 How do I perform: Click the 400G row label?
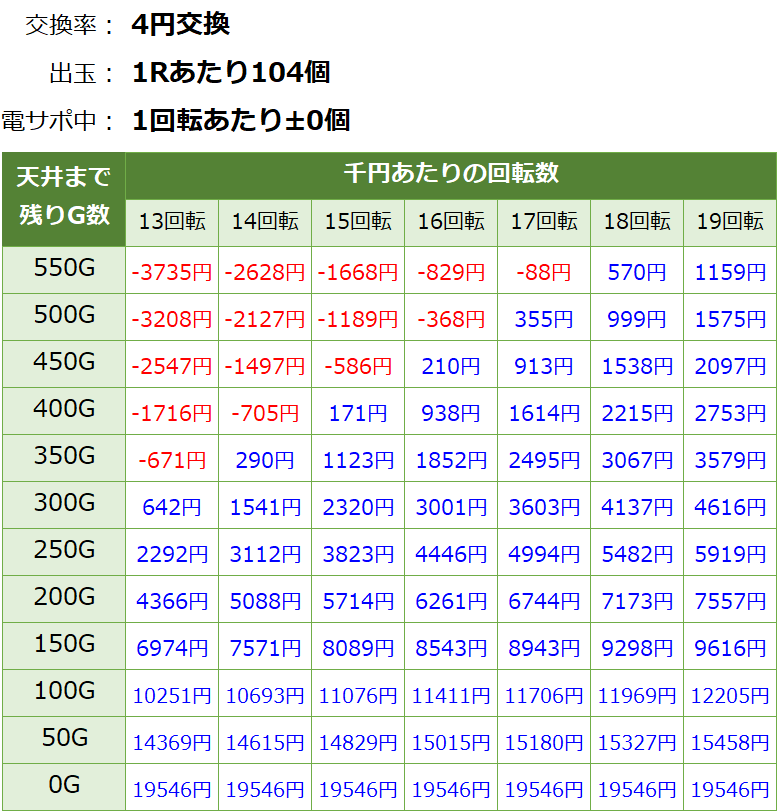pos(64,411)
